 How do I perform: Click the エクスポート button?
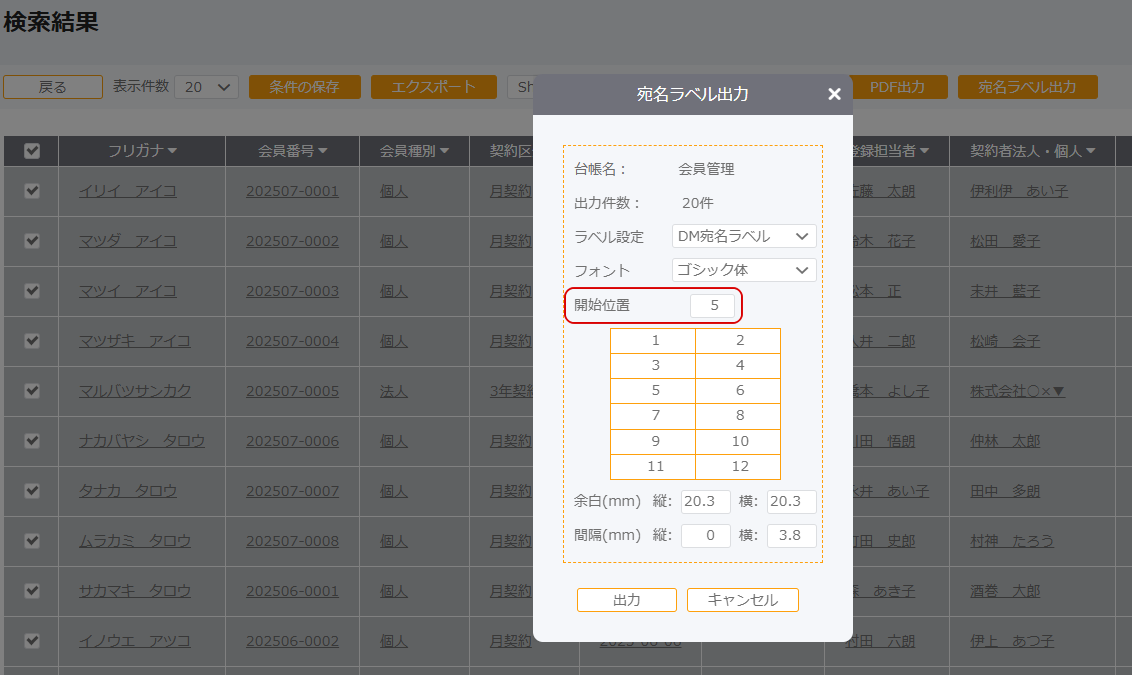tap(433, 87)
